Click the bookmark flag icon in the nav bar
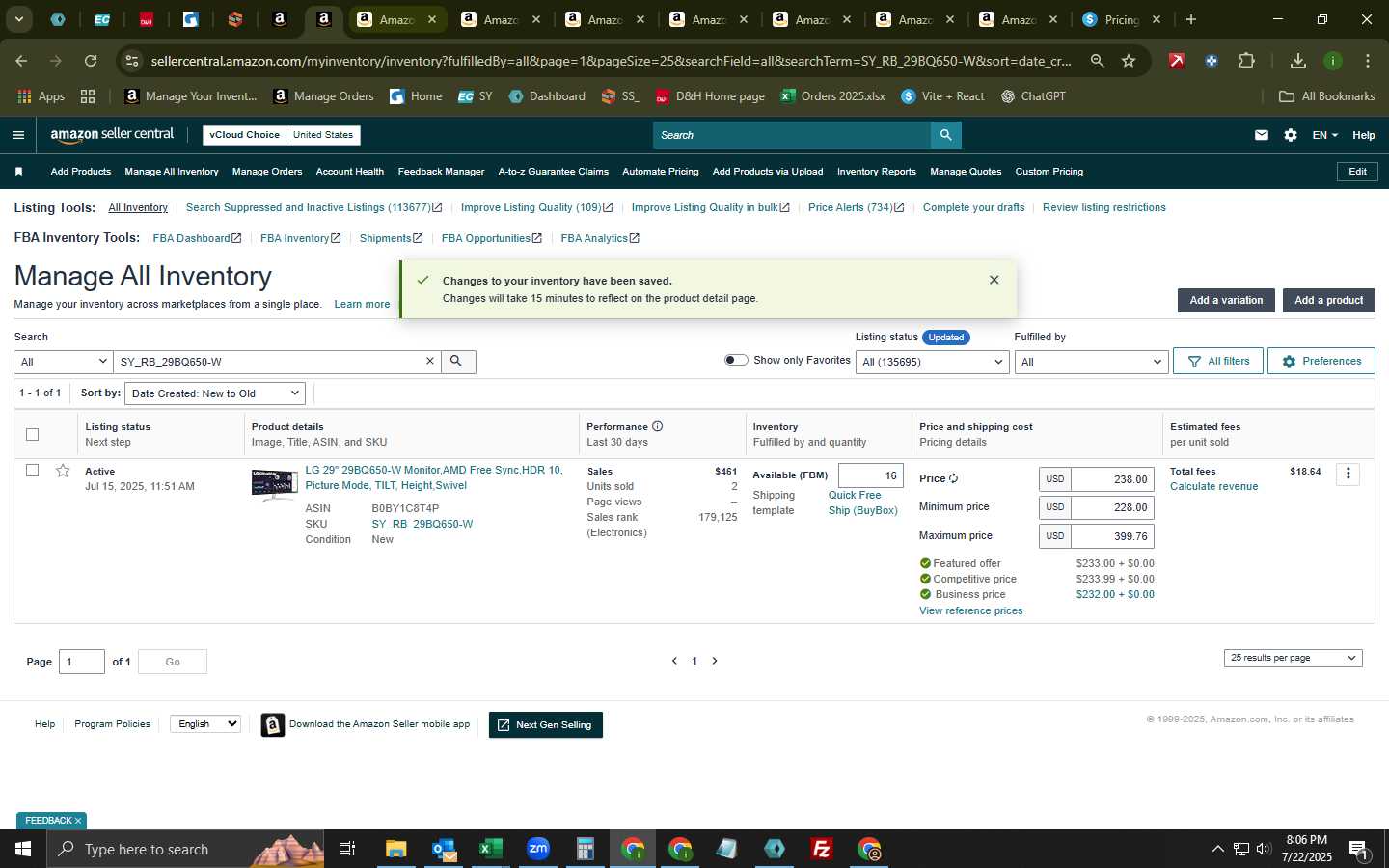 point(18,172)
